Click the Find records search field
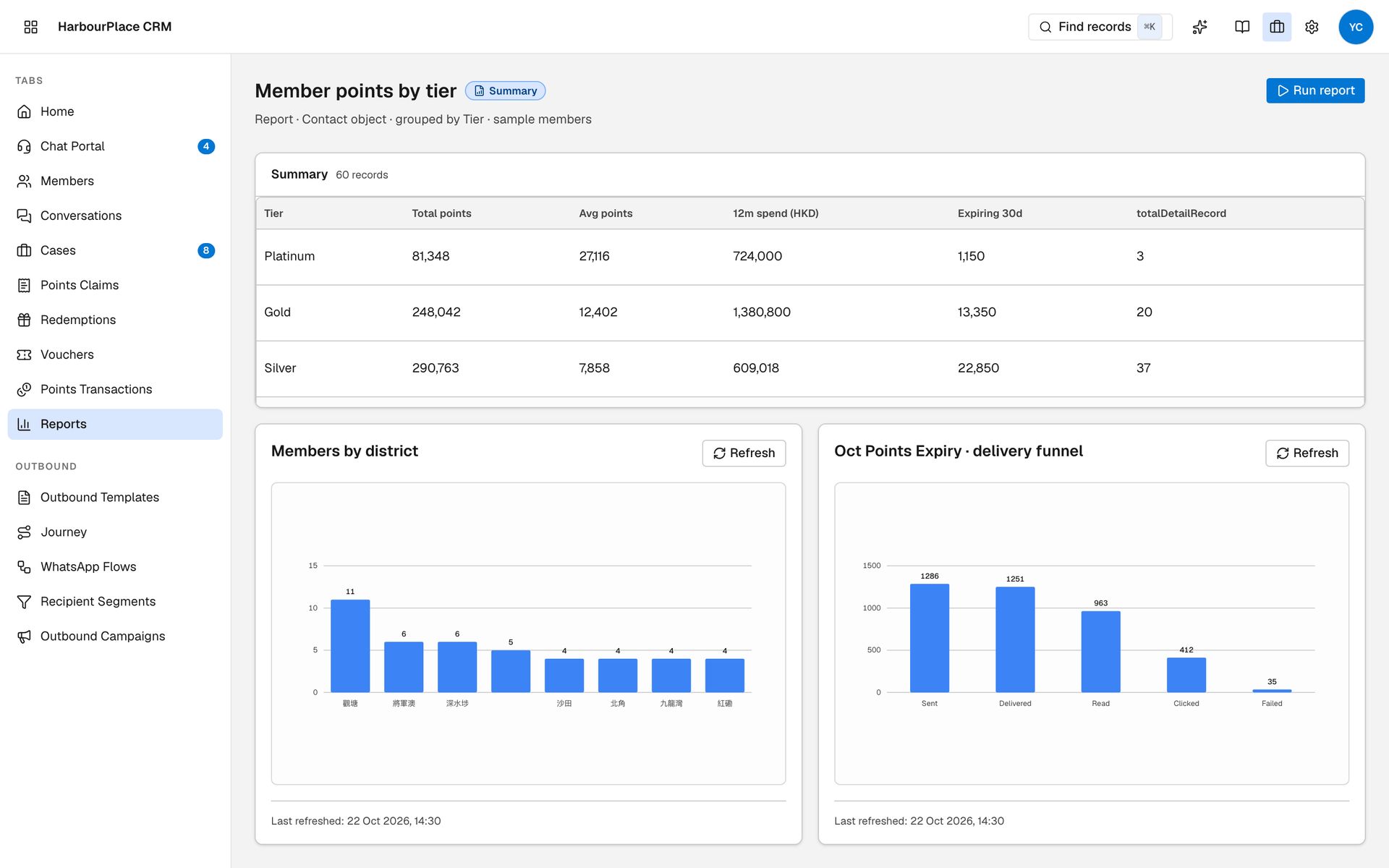The image size is (1389, 868). point(1100,27)
